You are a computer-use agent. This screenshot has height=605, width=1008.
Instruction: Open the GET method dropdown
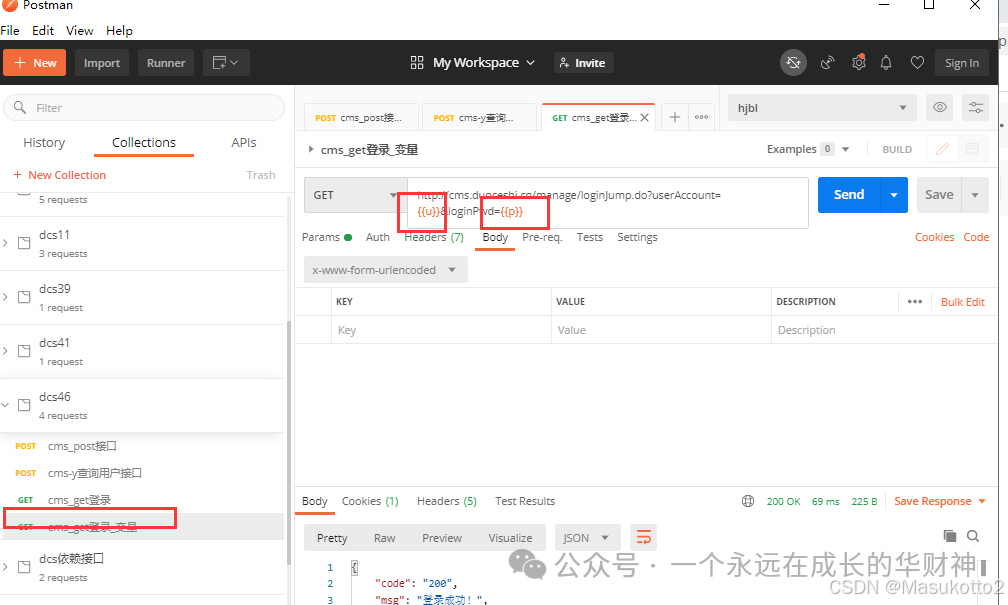[x=356, y=195]
